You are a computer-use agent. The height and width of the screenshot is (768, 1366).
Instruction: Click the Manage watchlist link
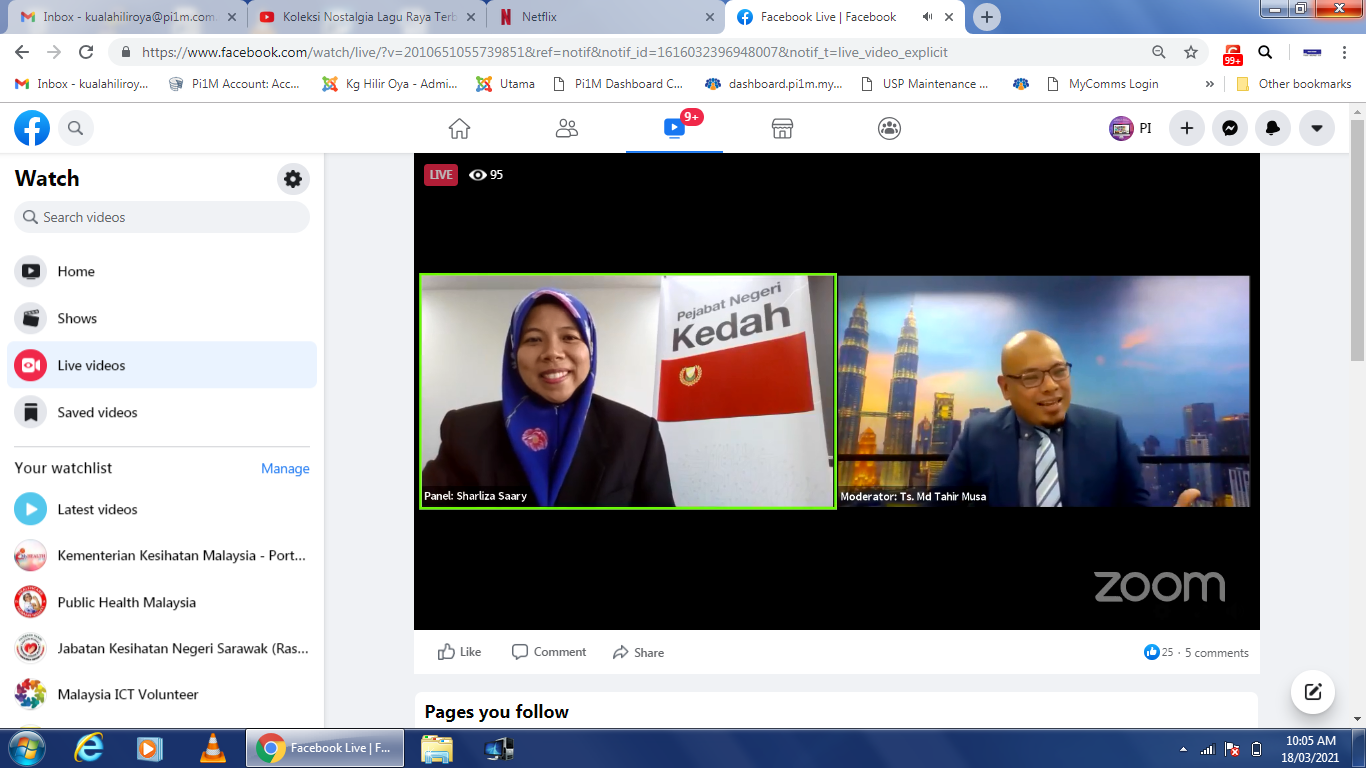click(285, 468)
